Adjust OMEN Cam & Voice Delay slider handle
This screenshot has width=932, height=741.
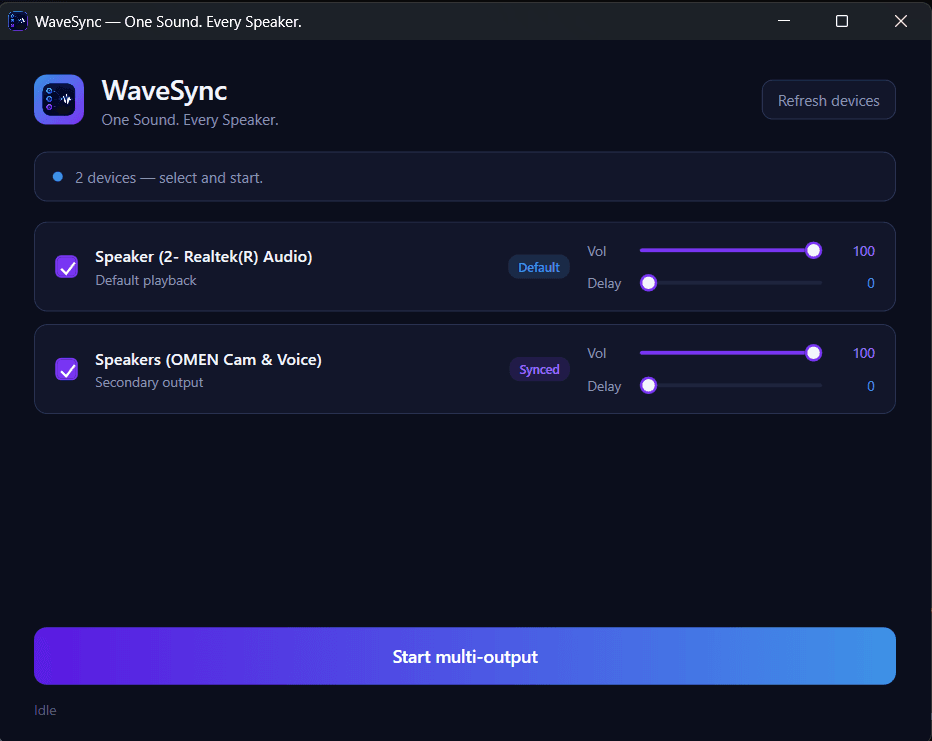[648, 386]
